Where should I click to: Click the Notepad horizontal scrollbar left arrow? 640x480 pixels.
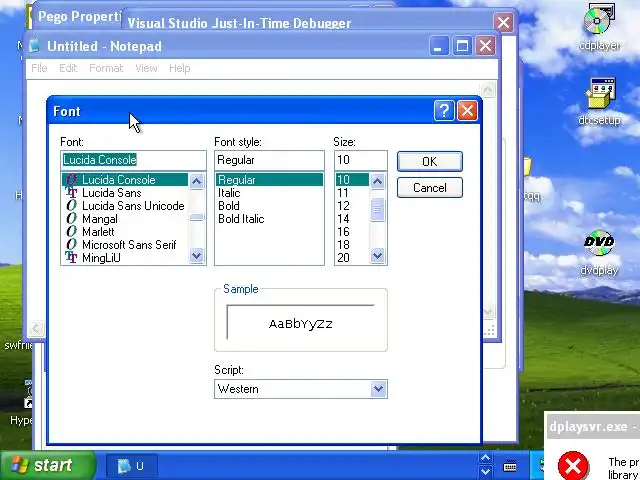pyautogui.click(x=36, y=329)
